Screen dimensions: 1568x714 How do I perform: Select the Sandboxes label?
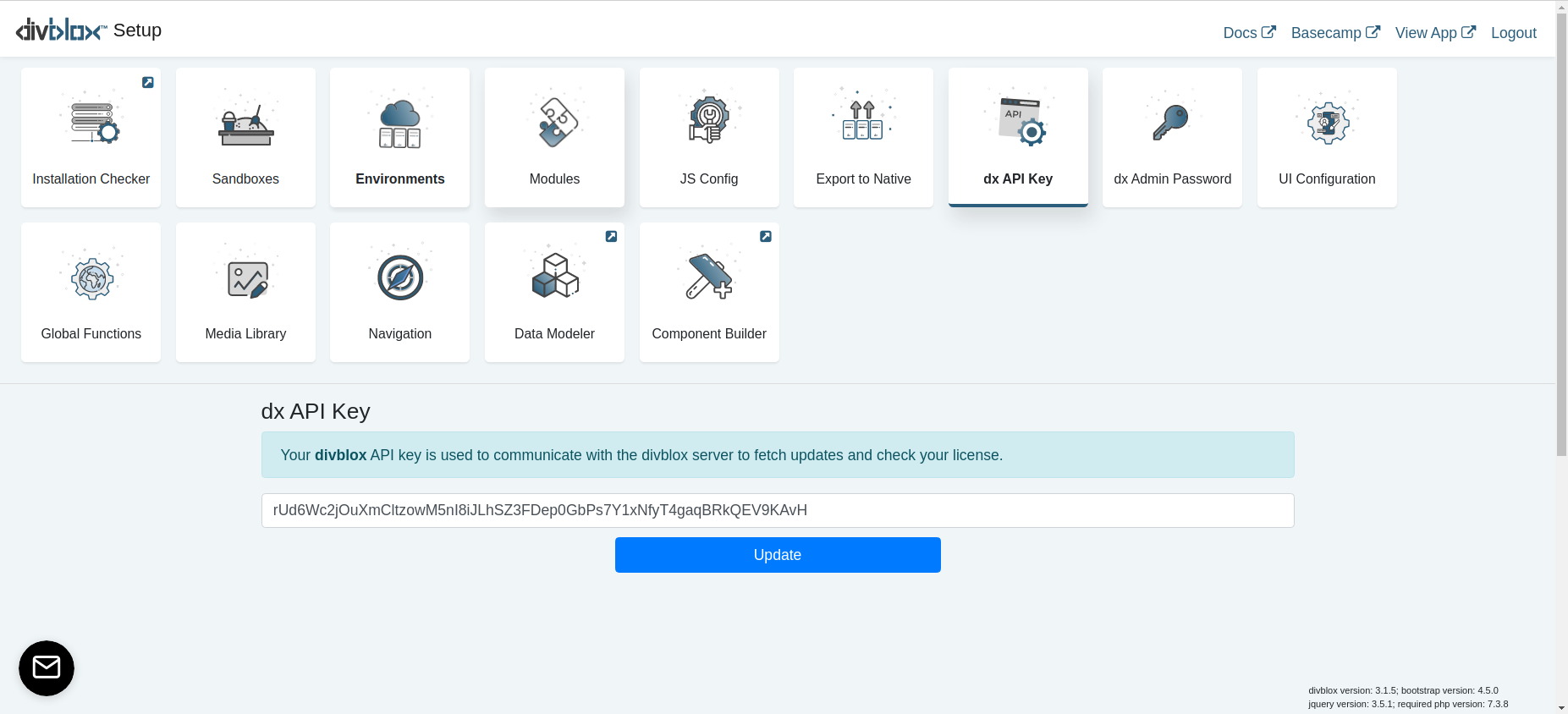click(245, 179)
